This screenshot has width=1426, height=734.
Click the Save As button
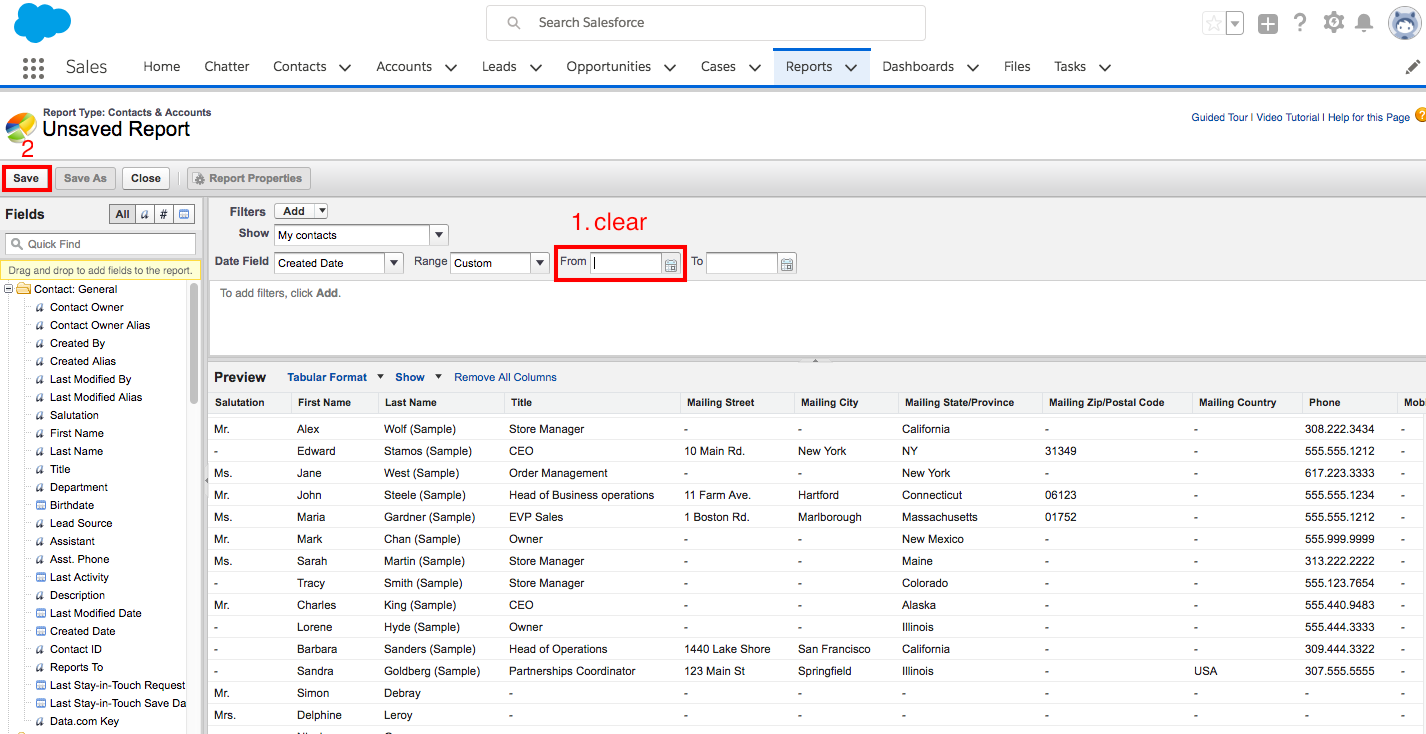(x=85, y=178)
